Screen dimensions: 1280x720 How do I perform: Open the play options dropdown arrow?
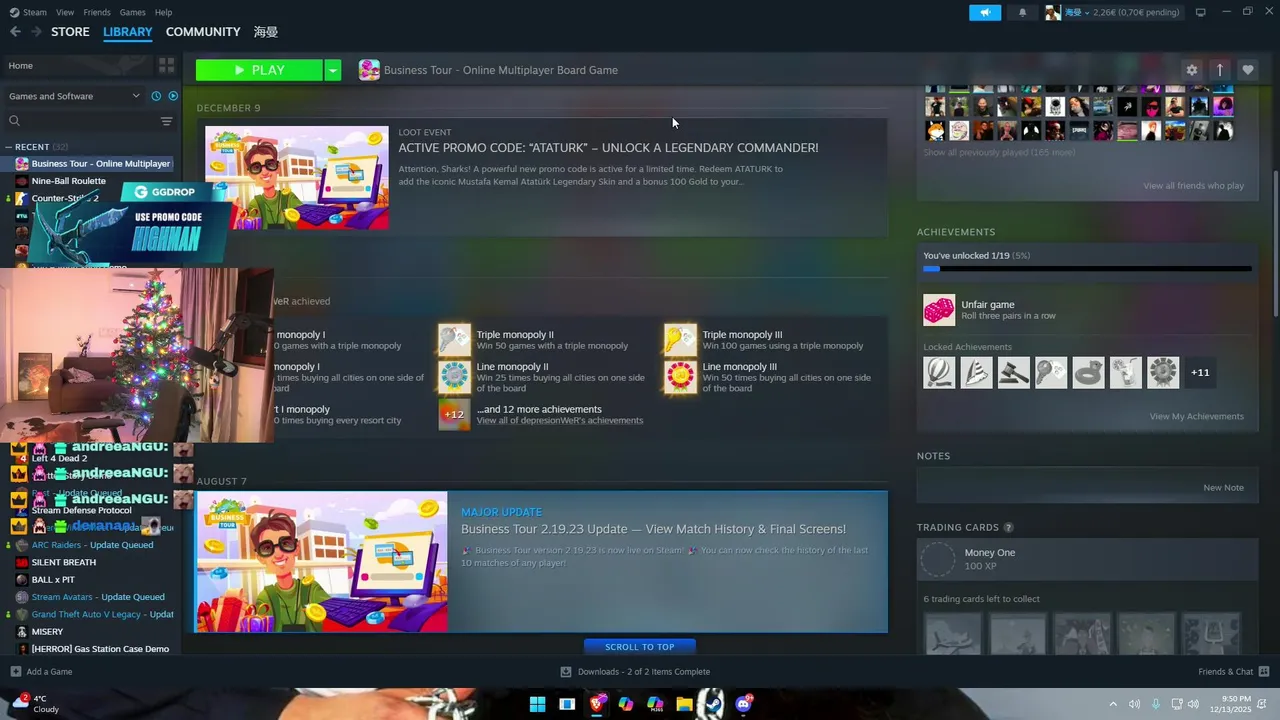point(333,70)
